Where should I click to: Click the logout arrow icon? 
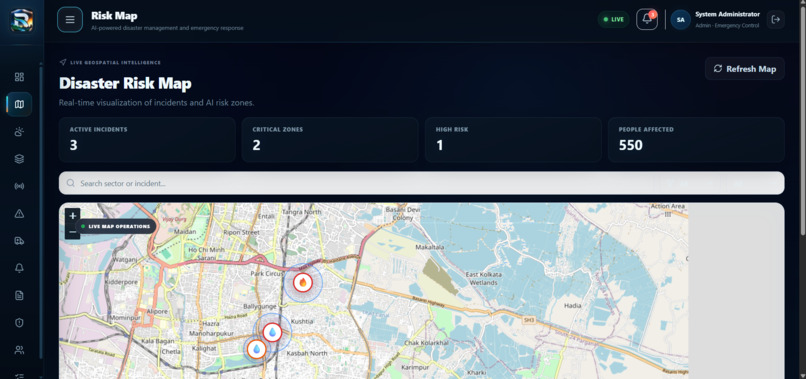[x=776, y=20]
